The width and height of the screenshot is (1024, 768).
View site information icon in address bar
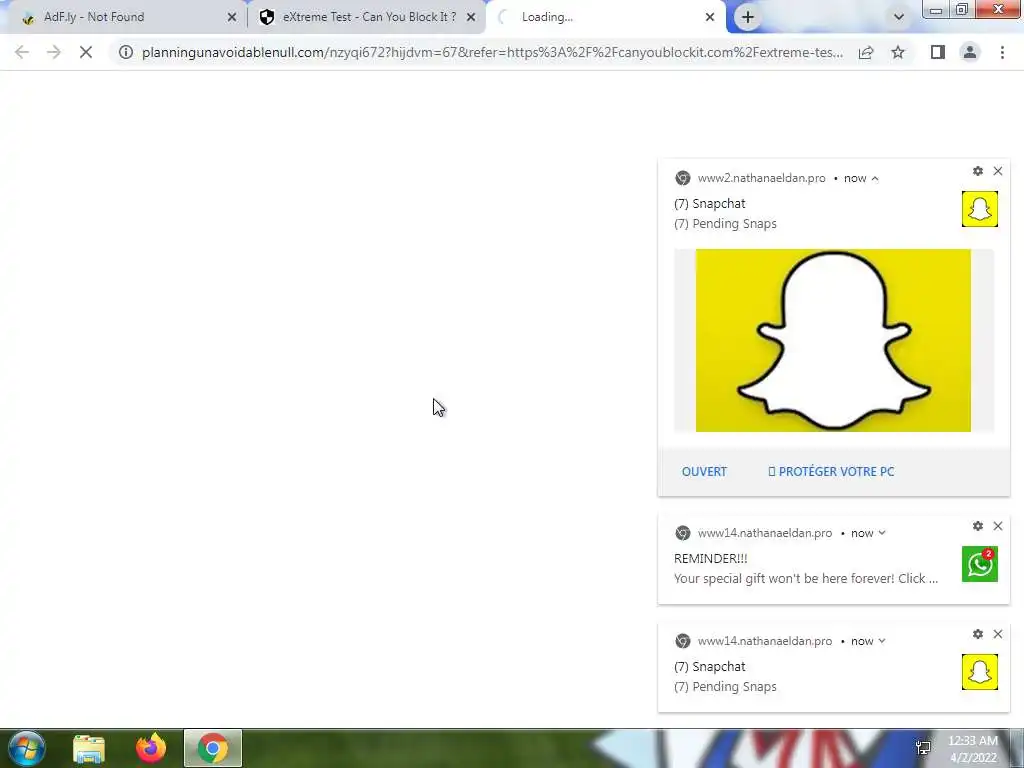[126, 52]
